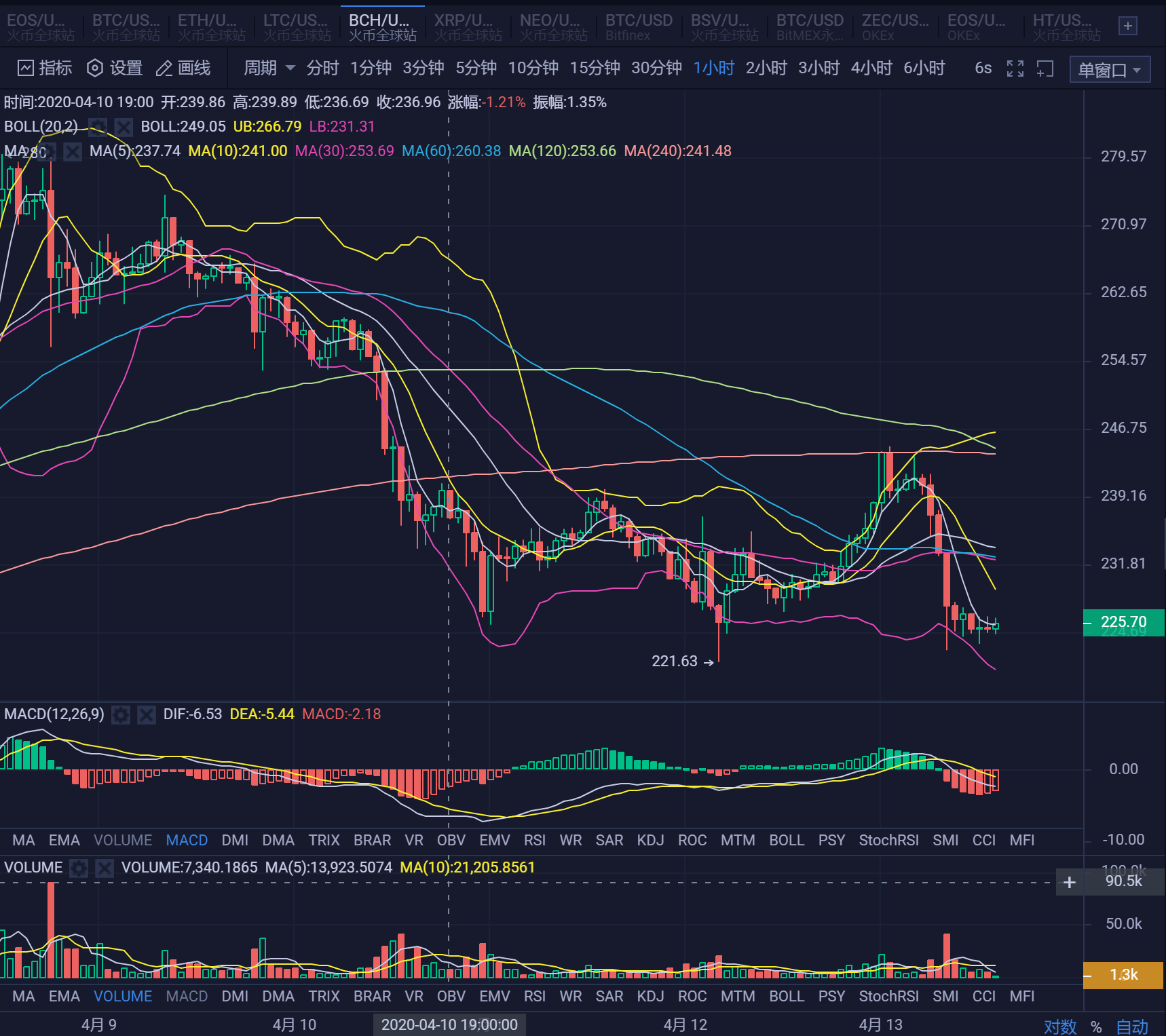
Task: Remove the MACD indicator with its X icon
Action: (x=146, y=714)
